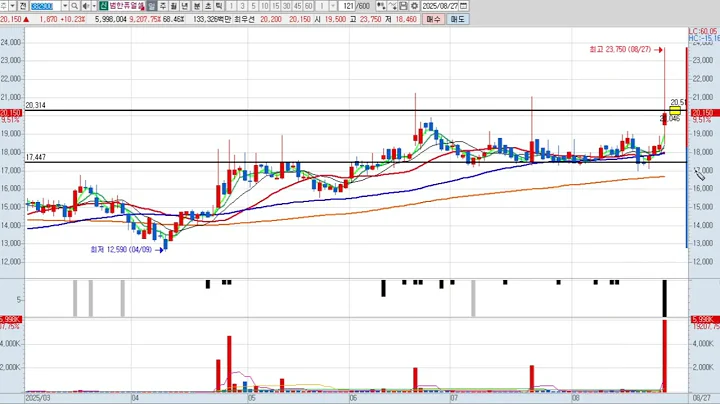Screen dimensions: 720x404
Task: Select the yellow price marker box
Action: [x=675, y=110]
